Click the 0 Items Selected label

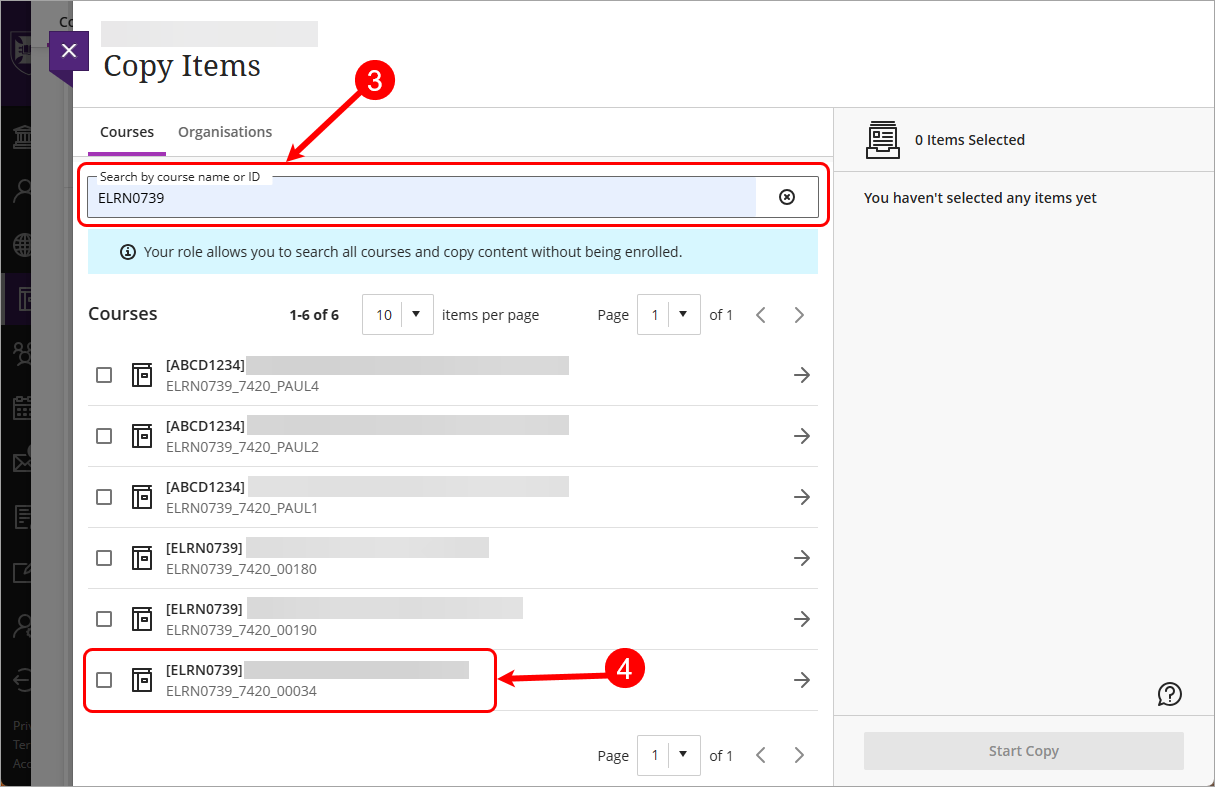(x=970, y=140)
